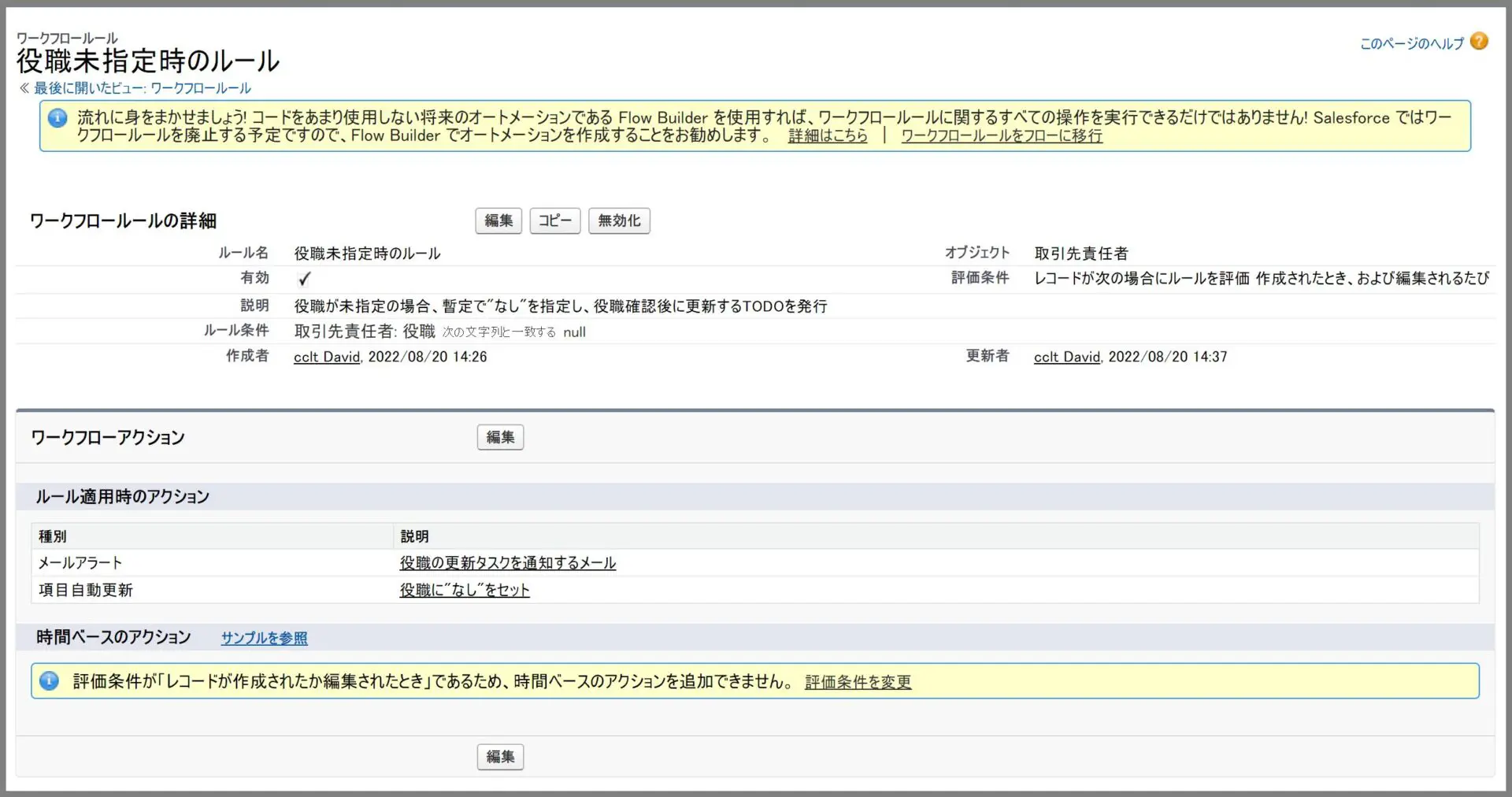Open the サンプルを参照 link
Image resolution: width=1512 pixels, height=797 pixels.
(x=264, y=638)
